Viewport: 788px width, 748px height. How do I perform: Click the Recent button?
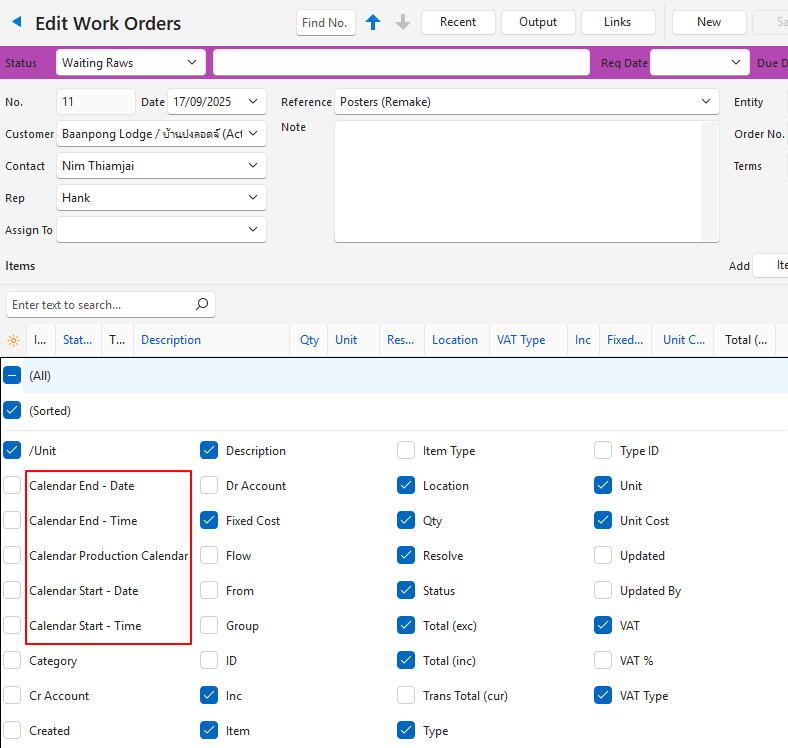click(x=458, y=22)
